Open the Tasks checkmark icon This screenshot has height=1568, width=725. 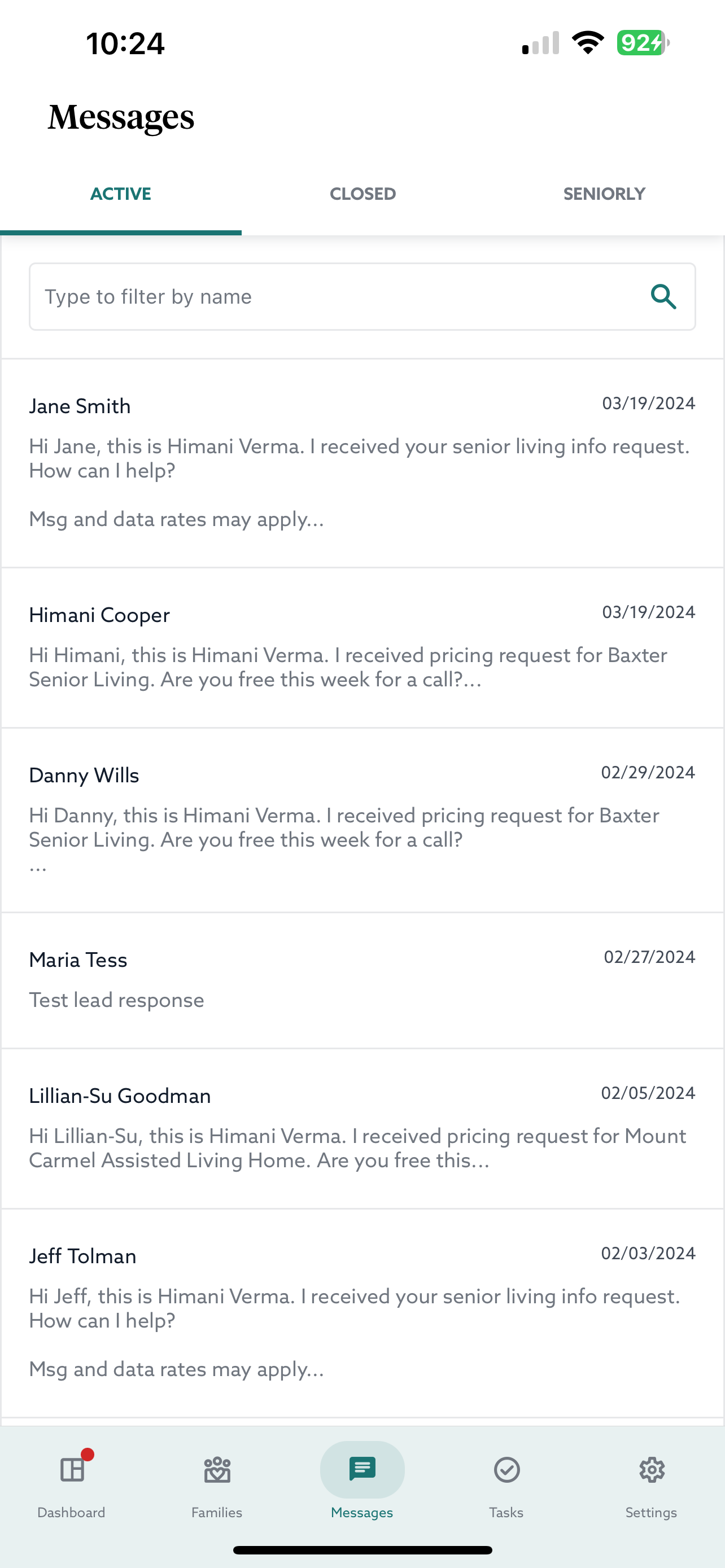point(506,1469)
